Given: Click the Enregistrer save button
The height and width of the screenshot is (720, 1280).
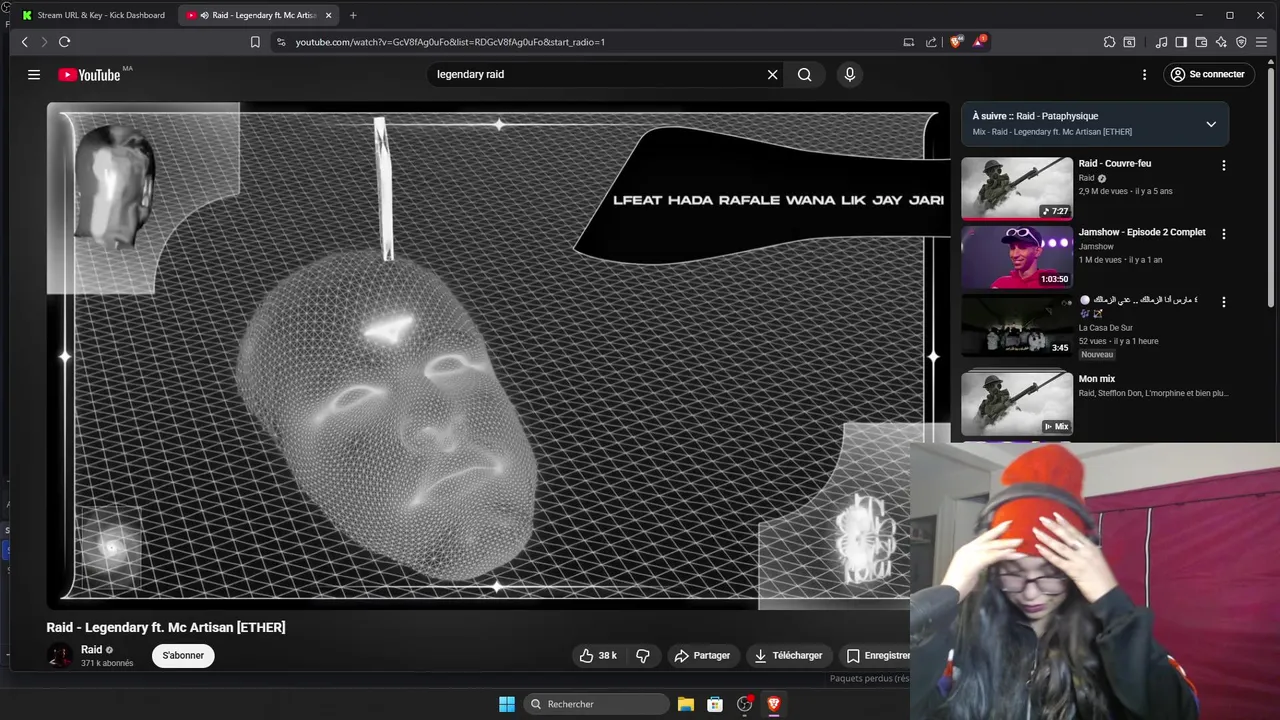Looking at the screenshot, I should click(878, 656).
